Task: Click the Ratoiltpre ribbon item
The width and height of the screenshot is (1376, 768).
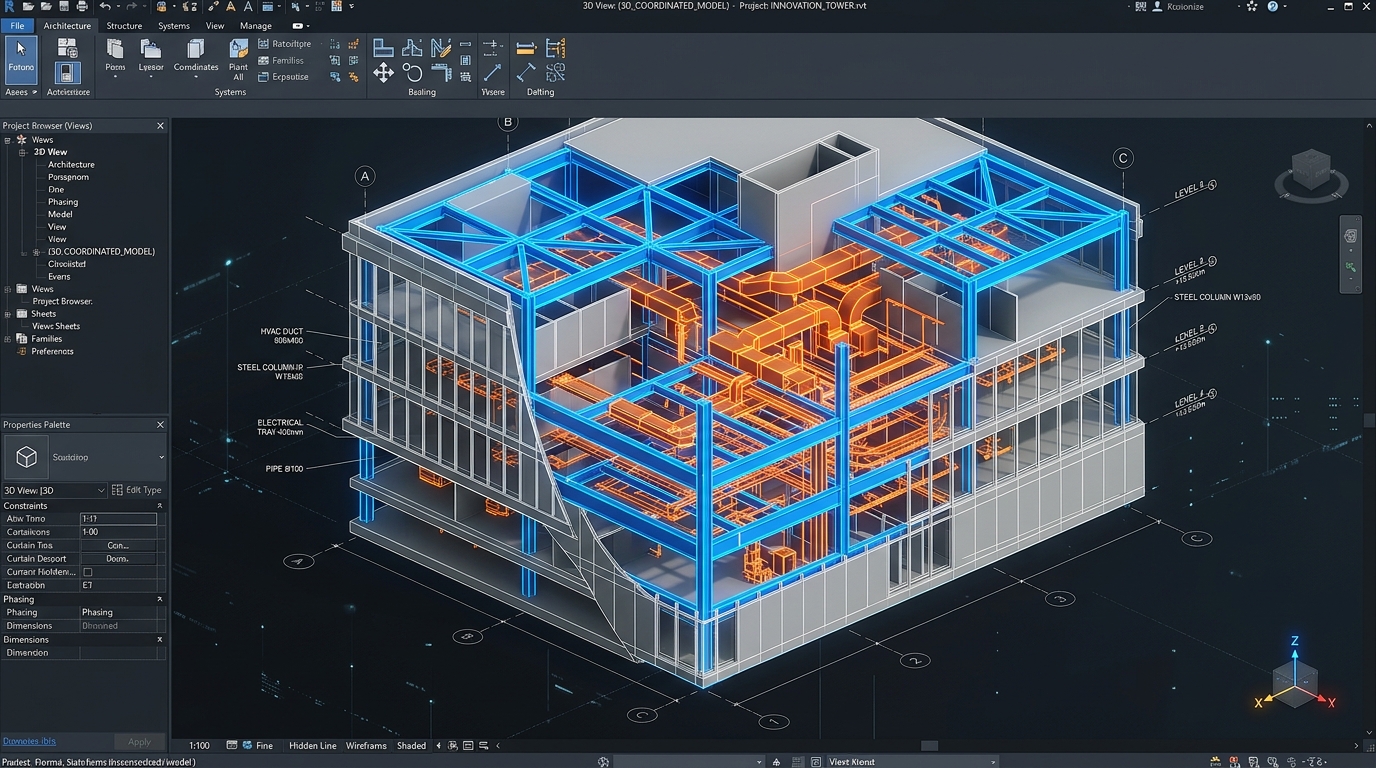Action: click(285, 44)
